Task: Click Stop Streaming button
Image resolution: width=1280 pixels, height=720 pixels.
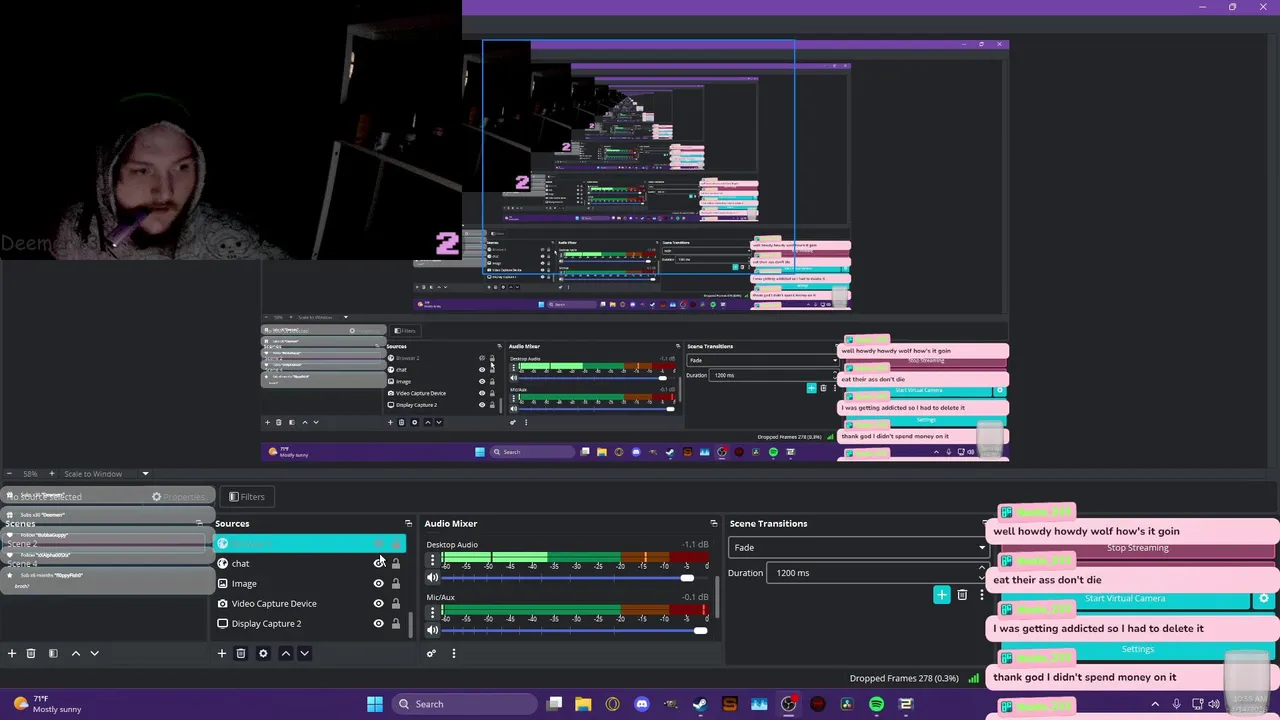Action: click(1137, 548)
